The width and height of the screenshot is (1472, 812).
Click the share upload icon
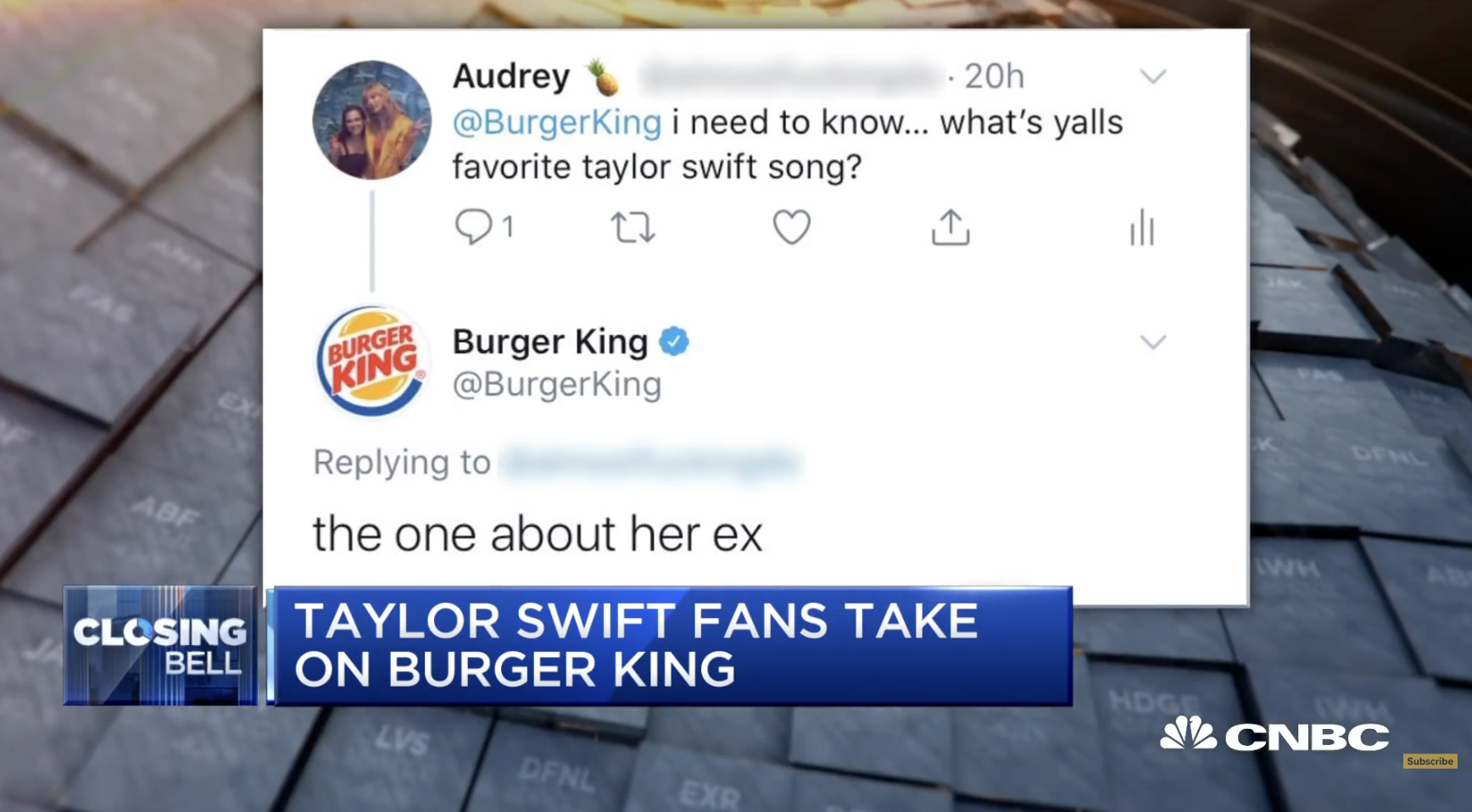pyautogui.click(x=951, y=227)
